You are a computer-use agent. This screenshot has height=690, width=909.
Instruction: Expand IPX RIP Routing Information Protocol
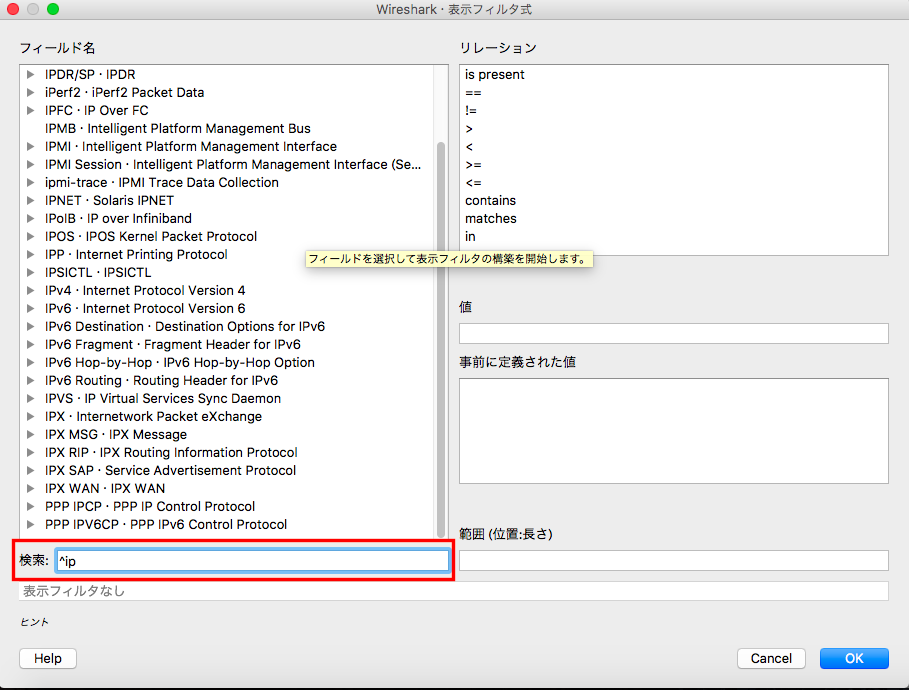coord(31,452)
